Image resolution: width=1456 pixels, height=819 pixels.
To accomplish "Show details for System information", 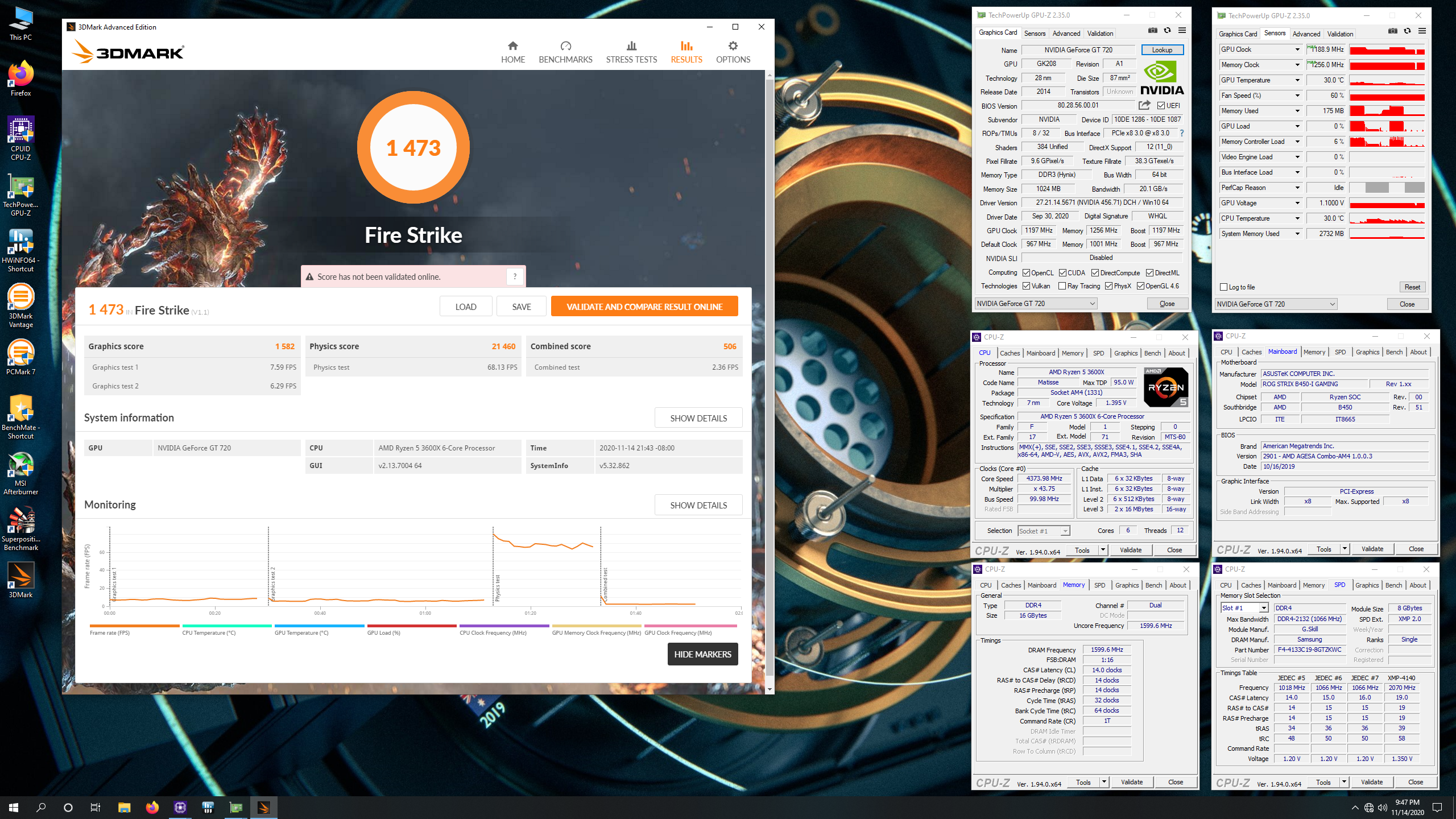I will point(698,418).
